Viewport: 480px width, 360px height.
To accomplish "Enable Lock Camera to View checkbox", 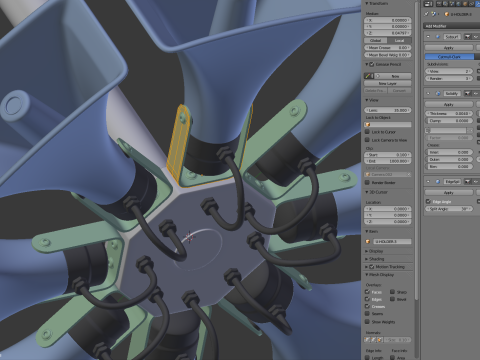I will tap(367, 140).
